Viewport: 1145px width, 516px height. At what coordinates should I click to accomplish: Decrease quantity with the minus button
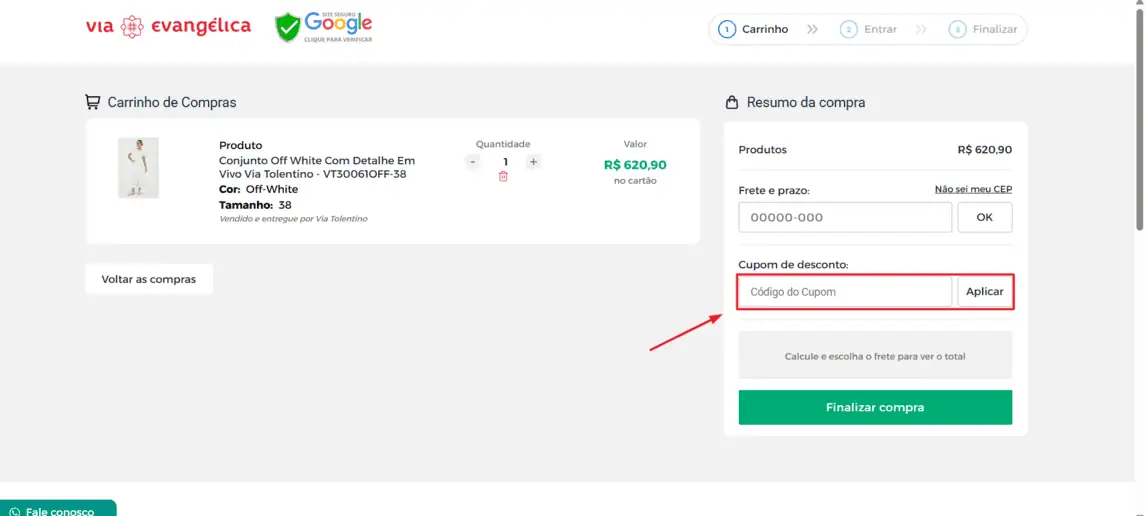pos(473,162)
